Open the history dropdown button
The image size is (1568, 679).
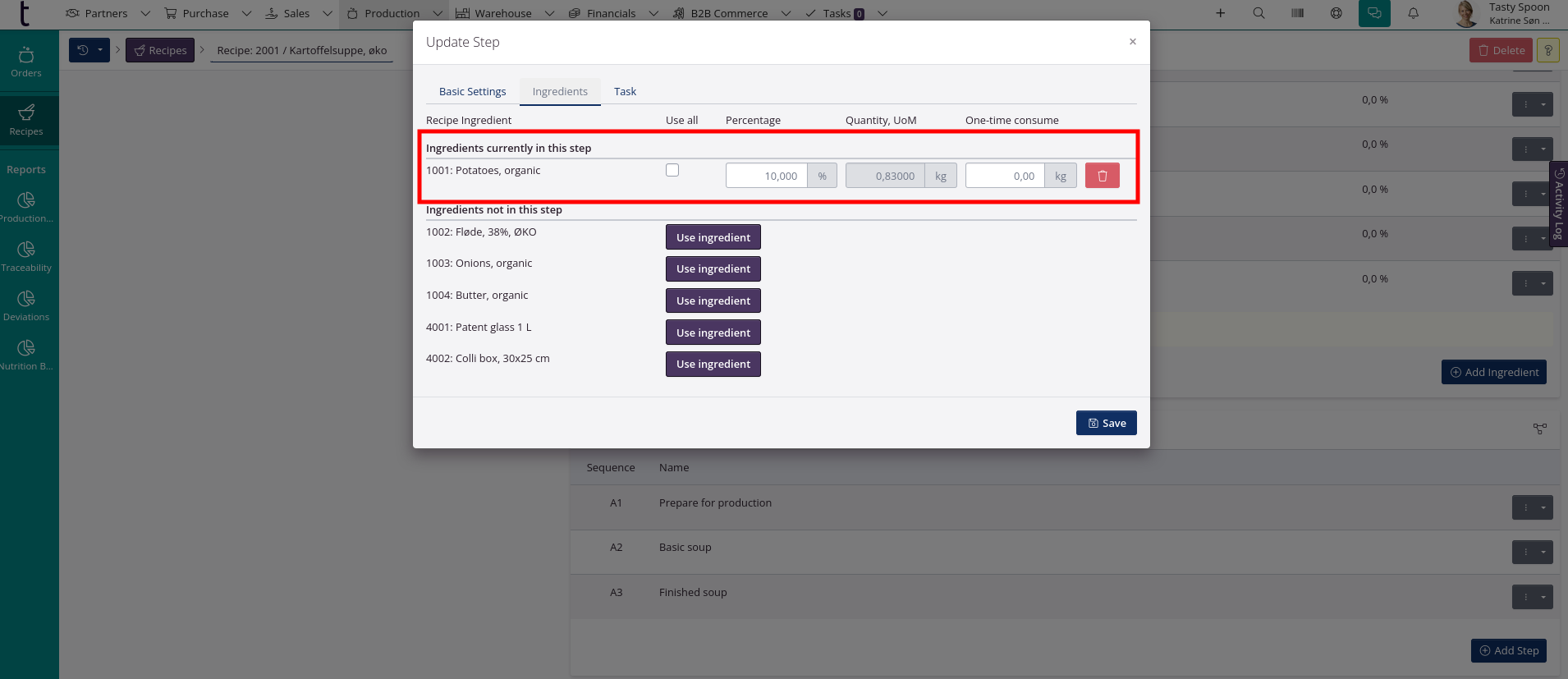coord(89,50)
